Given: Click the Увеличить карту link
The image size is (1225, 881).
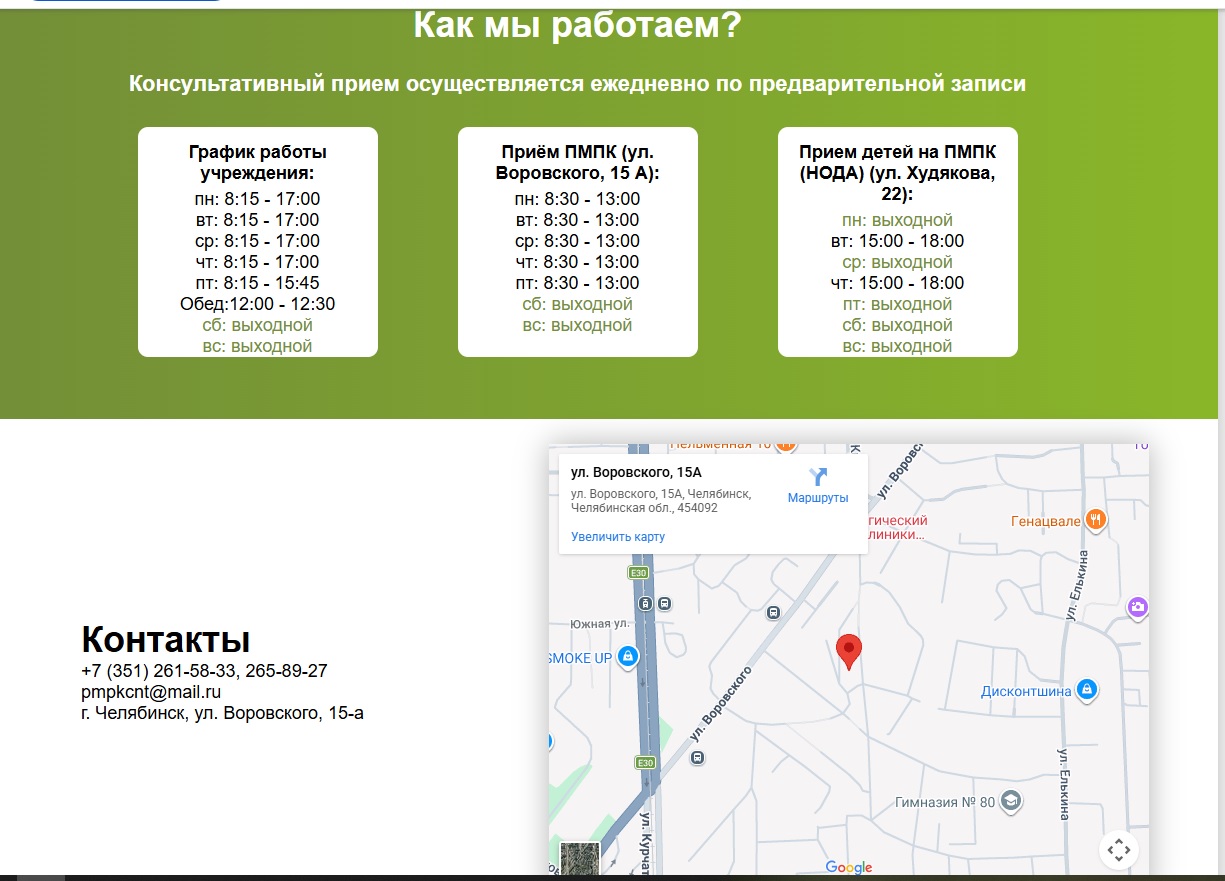Looking at the screenshot, I should (x=617, y=537).
